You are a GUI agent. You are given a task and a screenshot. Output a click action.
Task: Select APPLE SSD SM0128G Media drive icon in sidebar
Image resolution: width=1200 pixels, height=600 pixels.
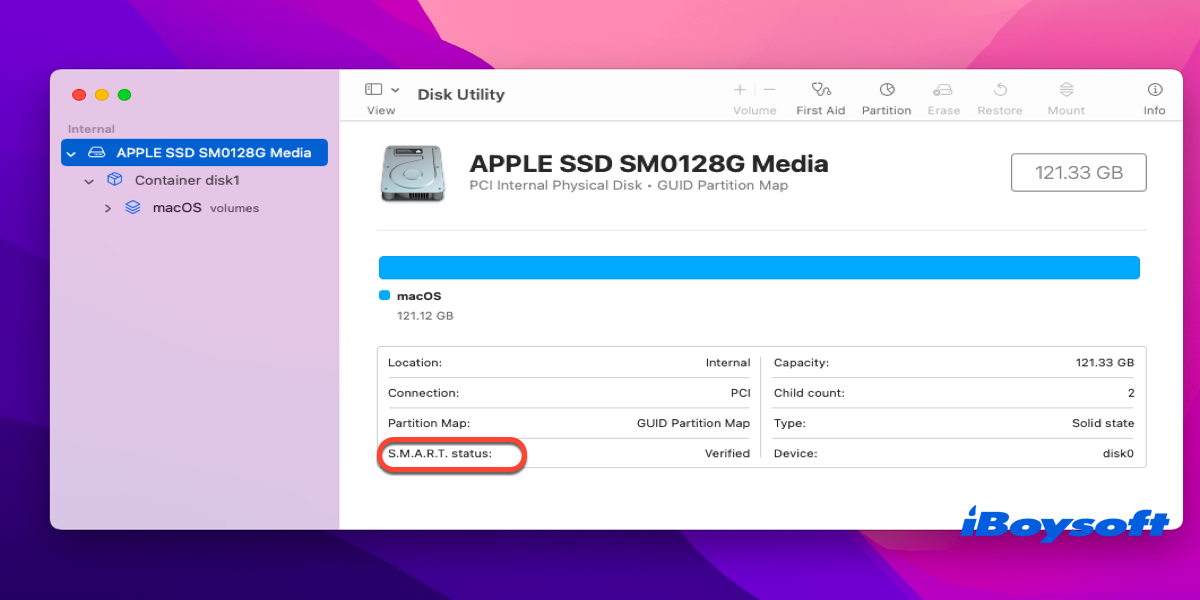pyautogui.click(x=96, y=153)
